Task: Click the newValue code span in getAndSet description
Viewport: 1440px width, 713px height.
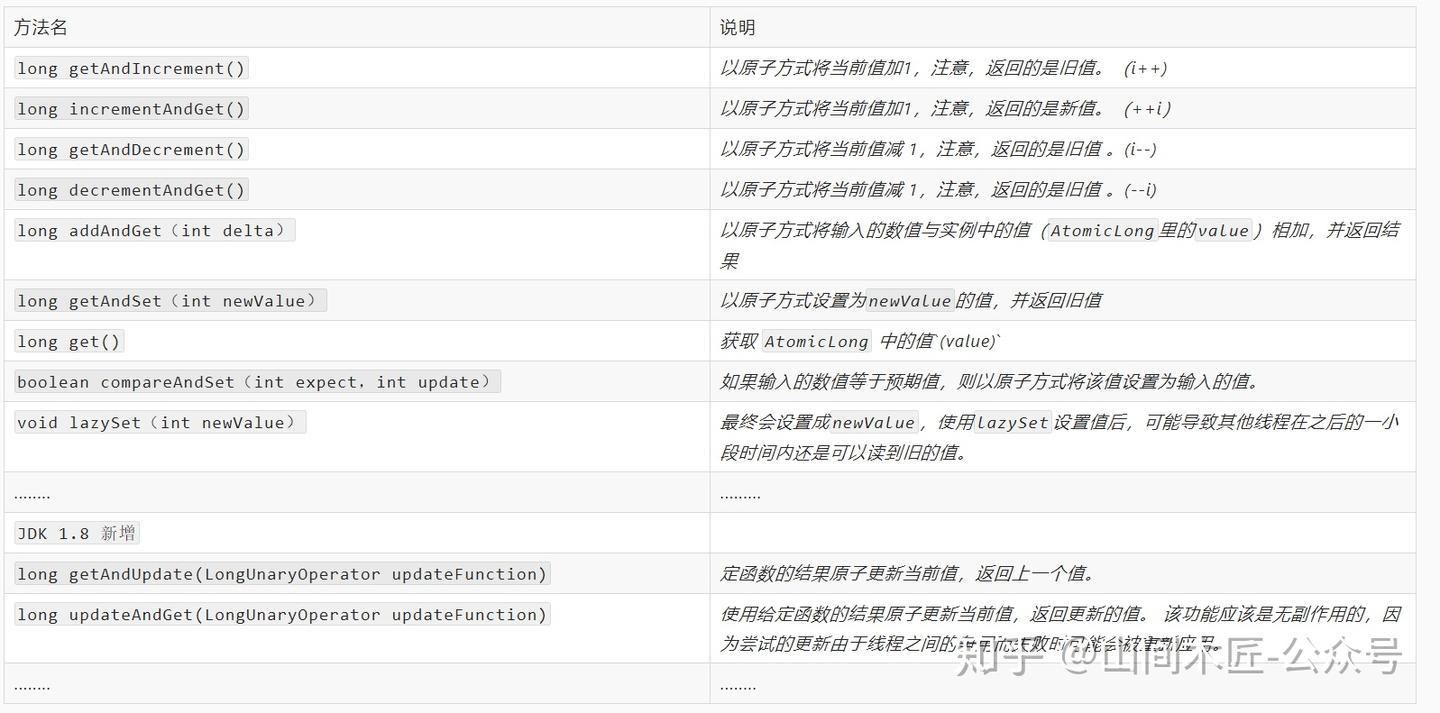Action: (909, 300)
